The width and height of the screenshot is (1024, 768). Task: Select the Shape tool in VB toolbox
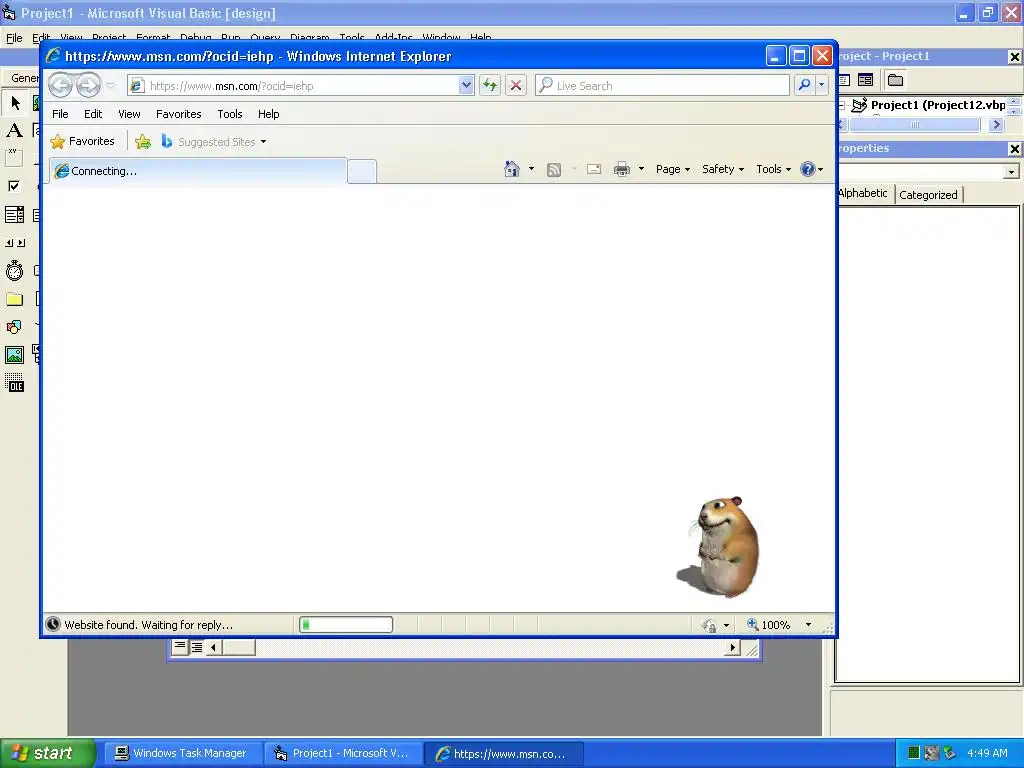[x=14, y=327]
